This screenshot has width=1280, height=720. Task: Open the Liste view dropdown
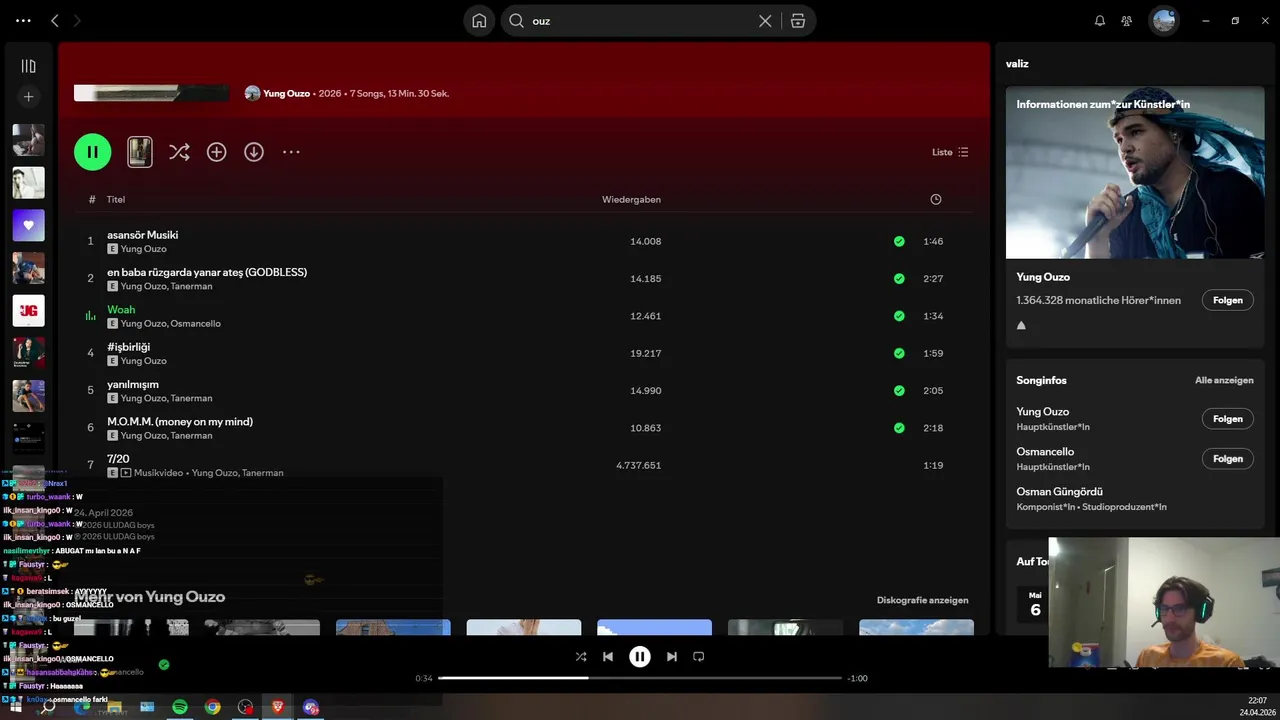[950, 152]
